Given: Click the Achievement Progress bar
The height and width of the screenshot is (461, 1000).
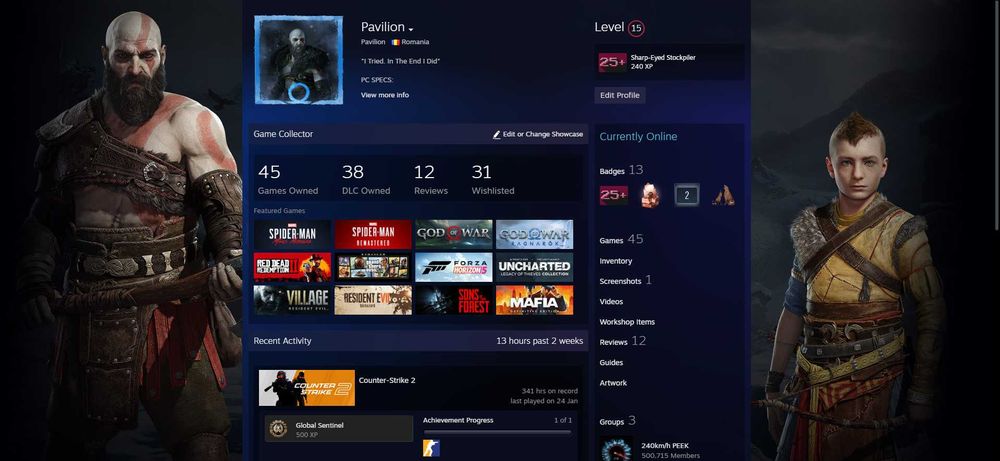Looking at the screenshot, I should tap(497, 432).
